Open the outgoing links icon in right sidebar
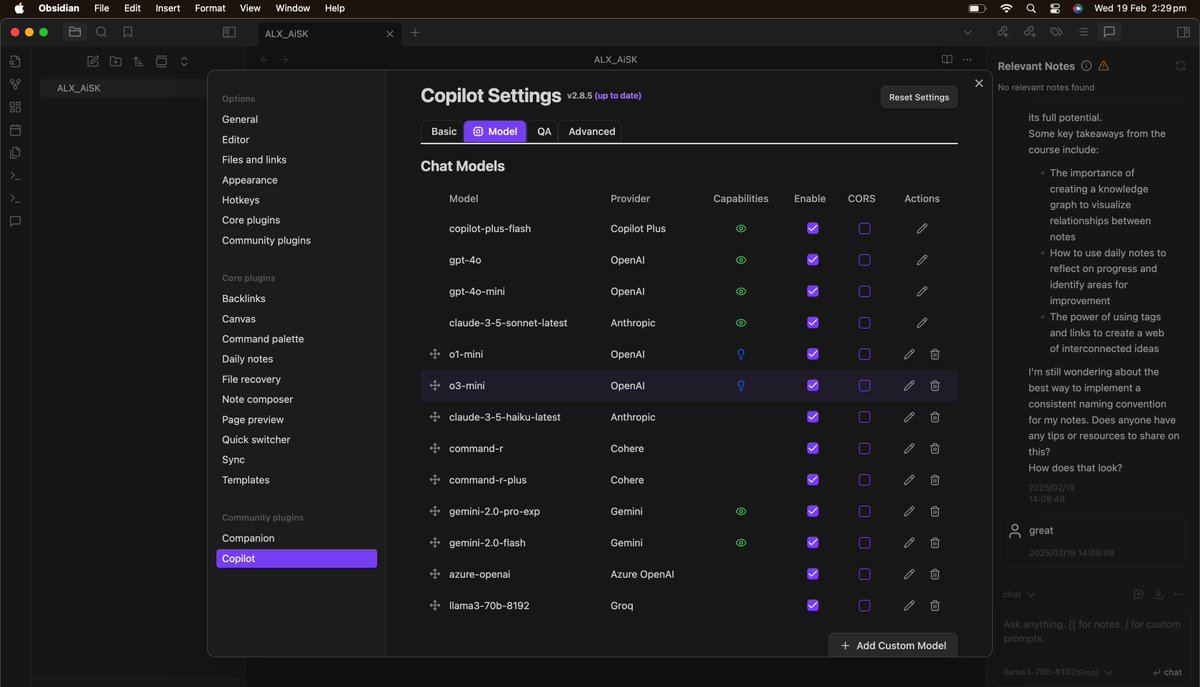This screenshot has width=1200, height=687. click(x=1029, y=32)
